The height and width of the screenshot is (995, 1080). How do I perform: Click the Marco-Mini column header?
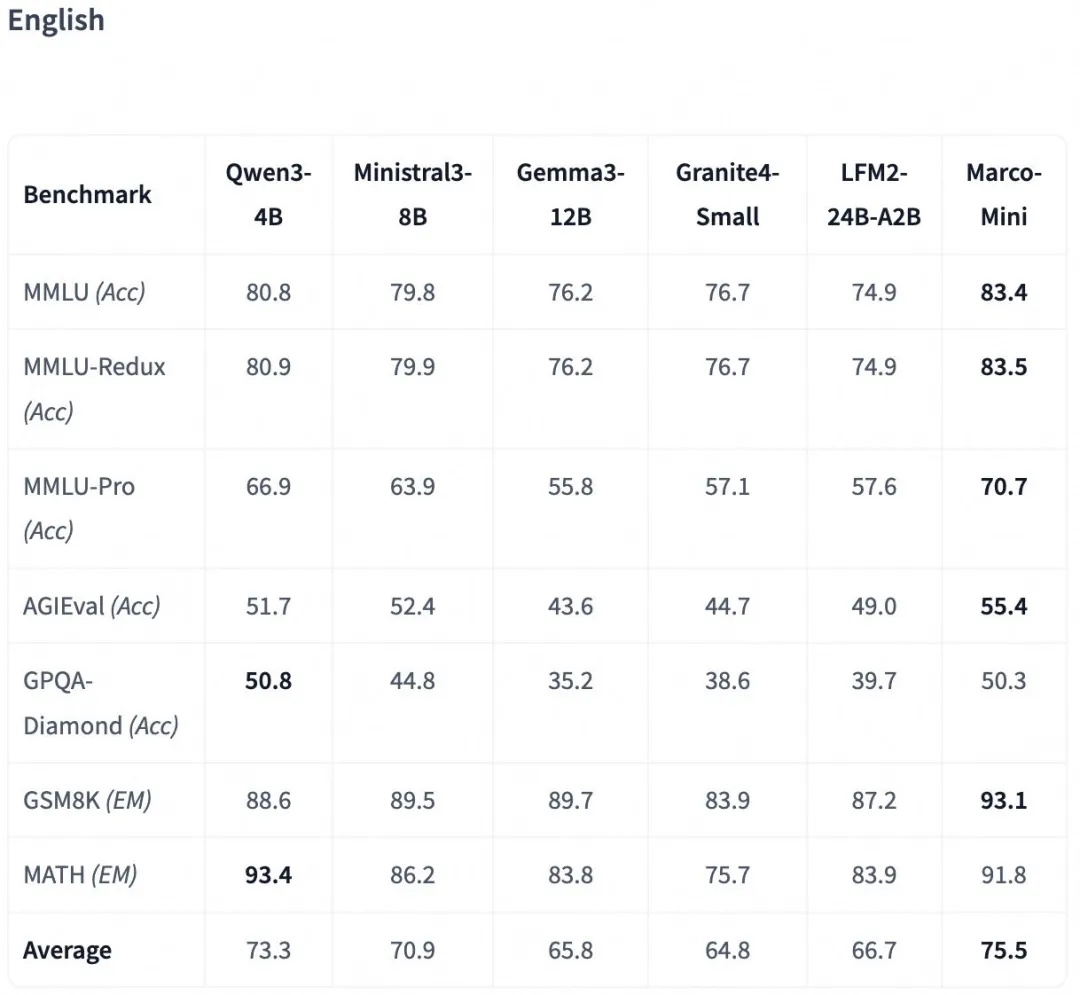(1003, 194)
